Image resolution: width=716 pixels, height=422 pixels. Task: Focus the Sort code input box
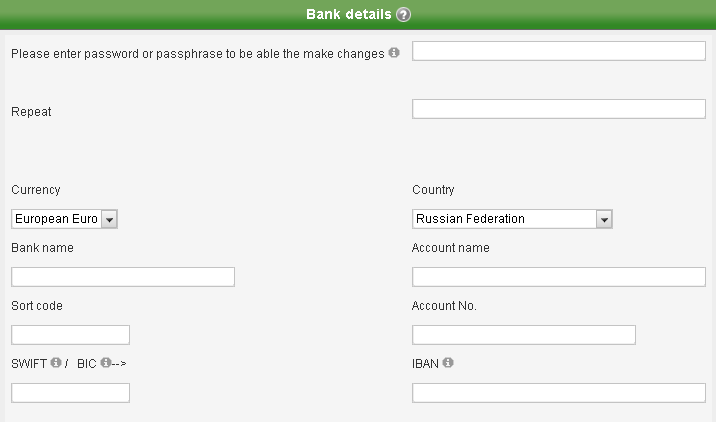[x=70, y=335]
